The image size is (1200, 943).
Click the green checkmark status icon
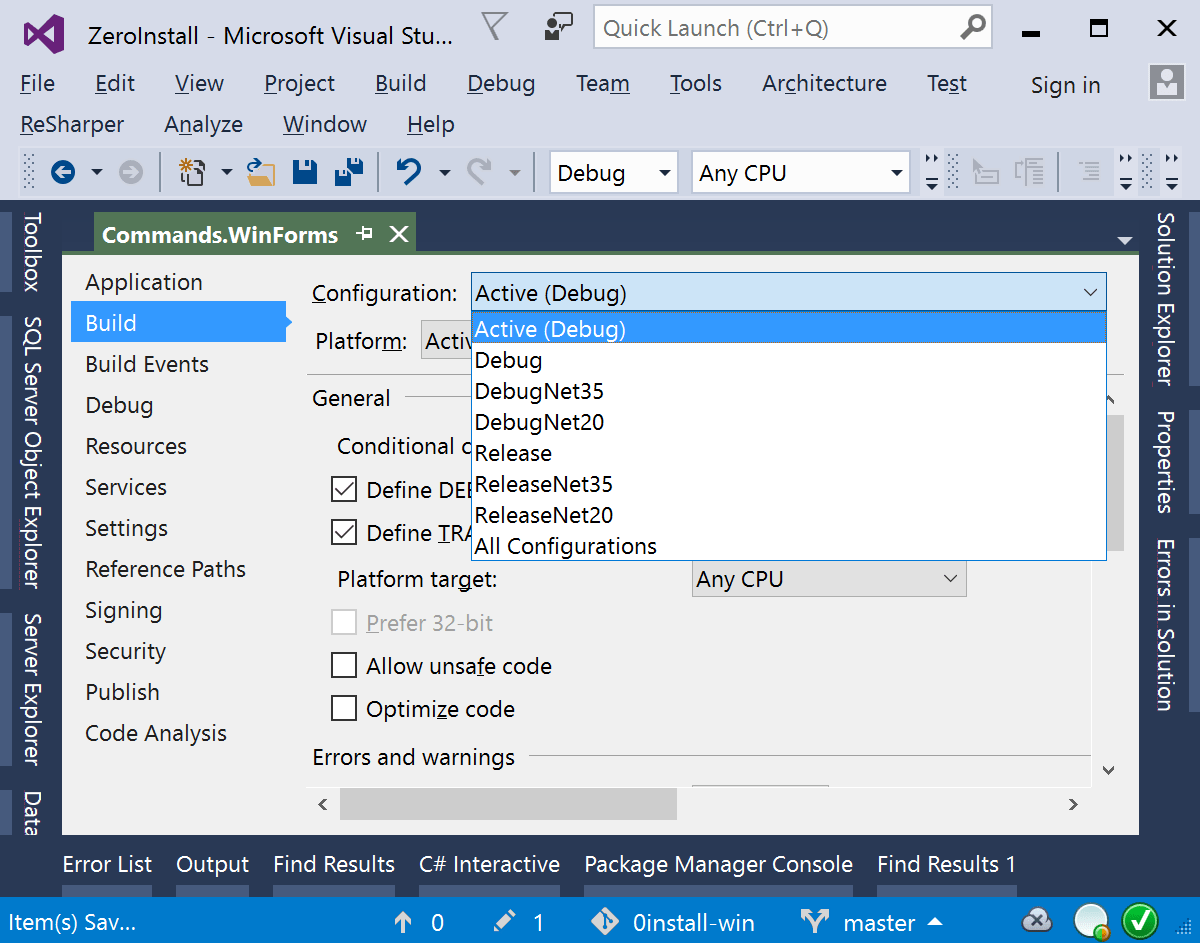click(1140, 920)
